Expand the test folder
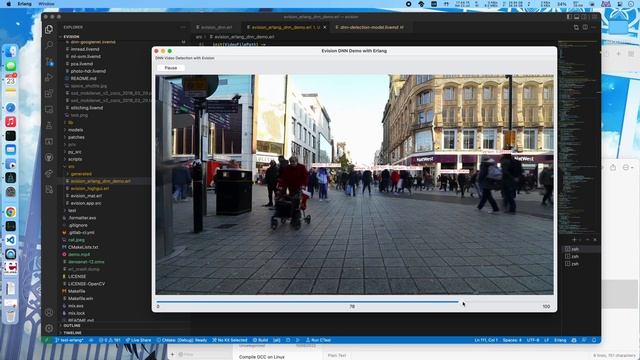The height and width of the screenshot is (360, 640). click(x=72, y=211)
